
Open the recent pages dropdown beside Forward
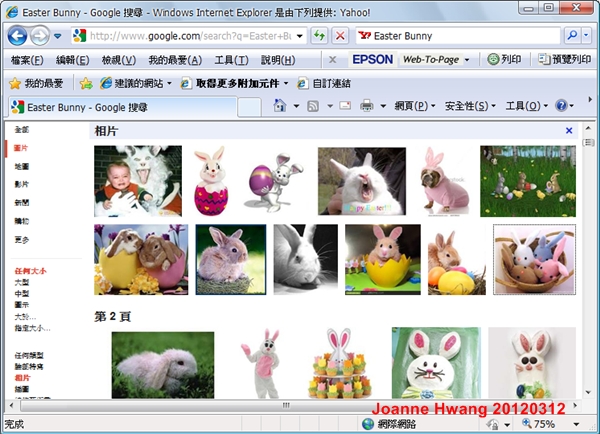tap(57, 36)
